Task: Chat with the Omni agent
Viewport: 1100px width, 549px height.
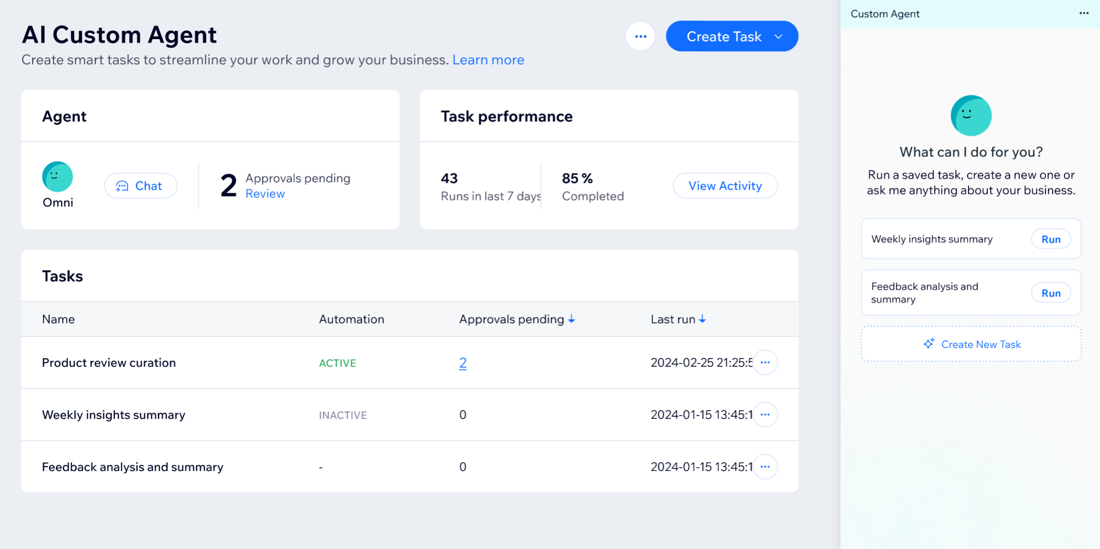Action: tap(140, 186)
